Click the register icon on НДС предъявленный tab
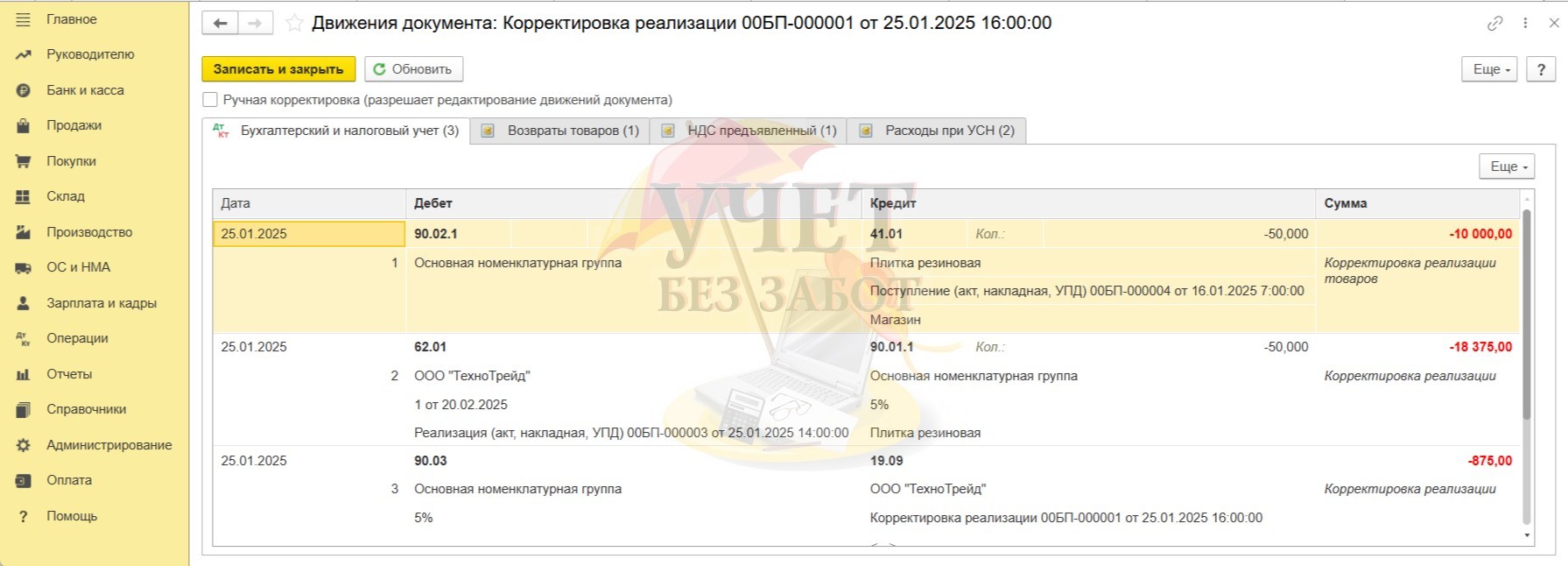 668,131
